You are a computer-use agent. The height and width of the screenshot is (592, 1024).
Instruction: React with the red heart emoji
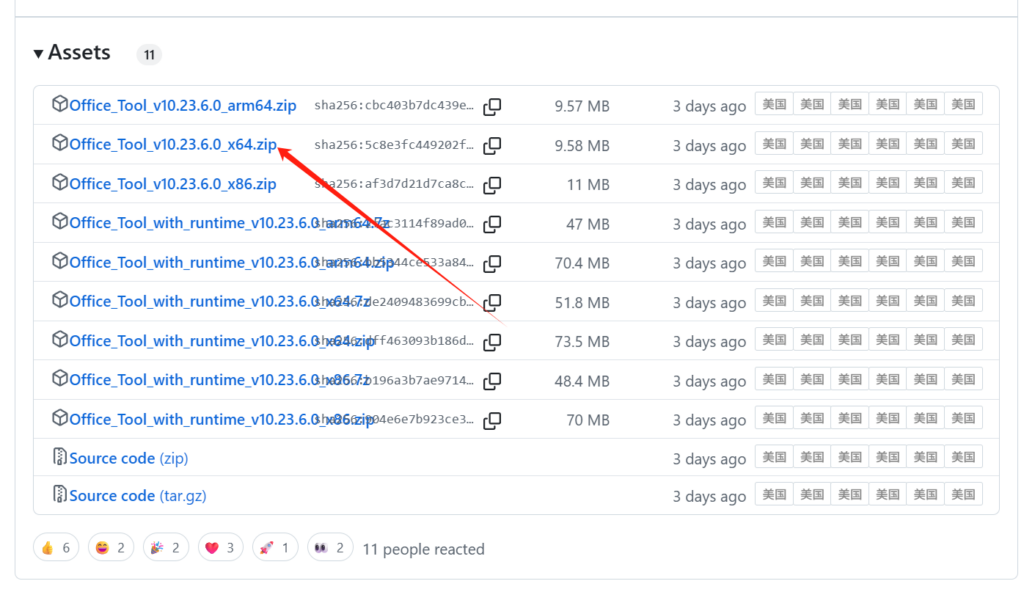click(x=220, y=548)
